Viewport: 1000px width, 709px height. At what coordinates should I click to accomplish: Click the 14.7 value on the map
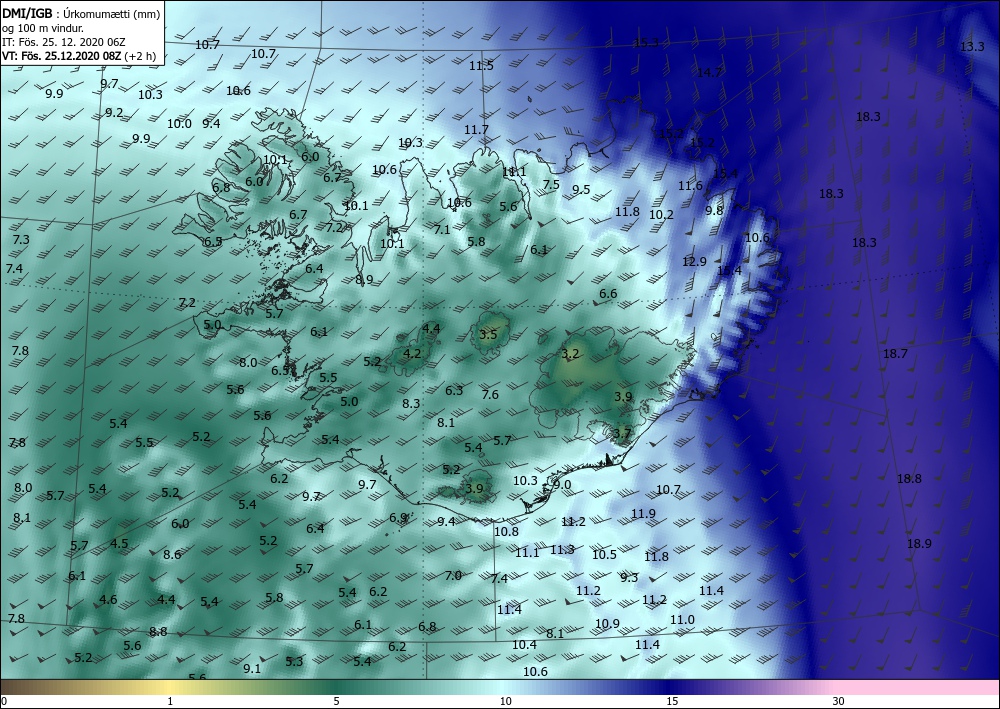click(x=709, y=73)
